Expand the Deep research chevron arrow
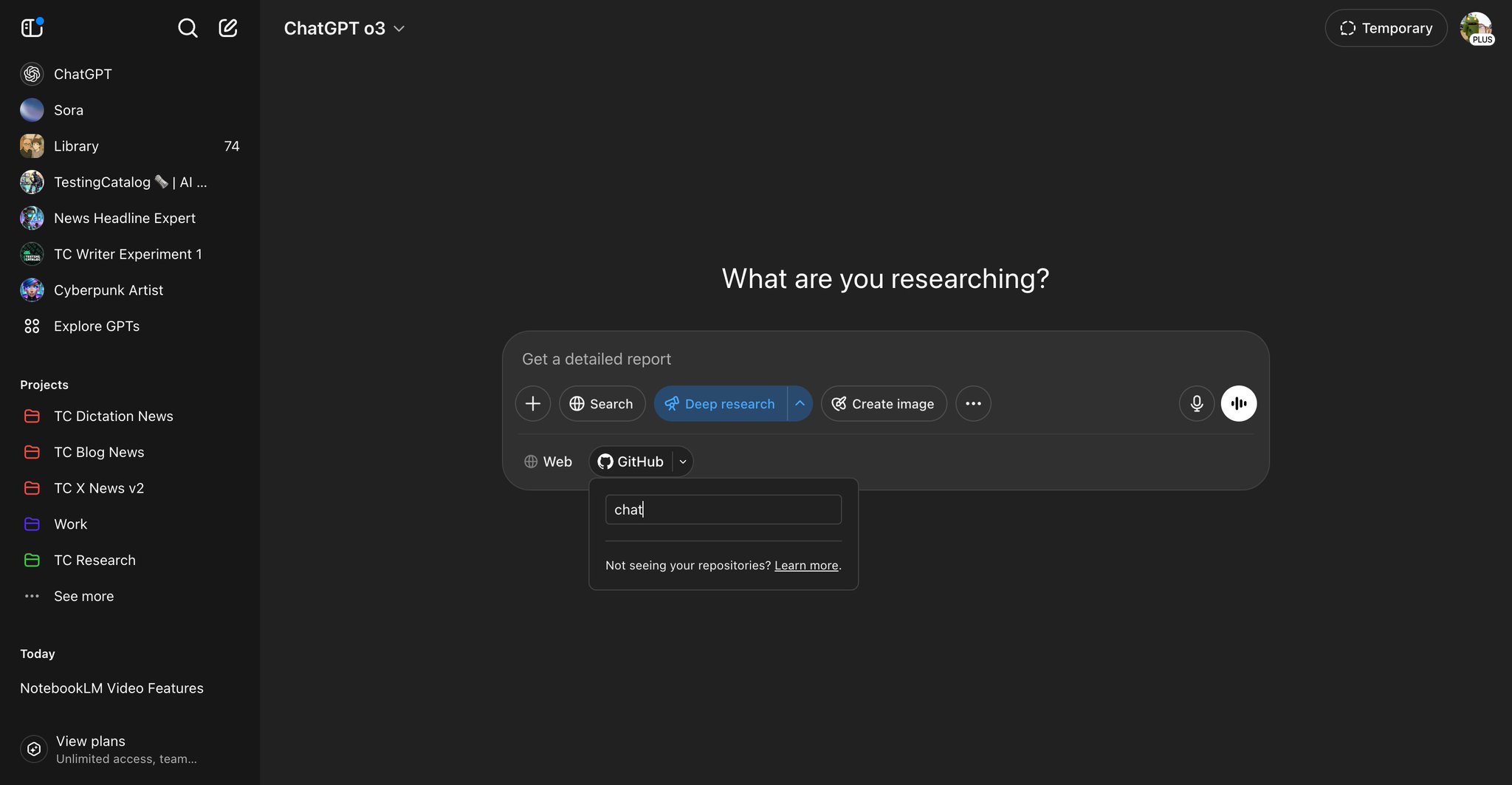Viewport: 1512px width, 785px height. pos(800,403)
